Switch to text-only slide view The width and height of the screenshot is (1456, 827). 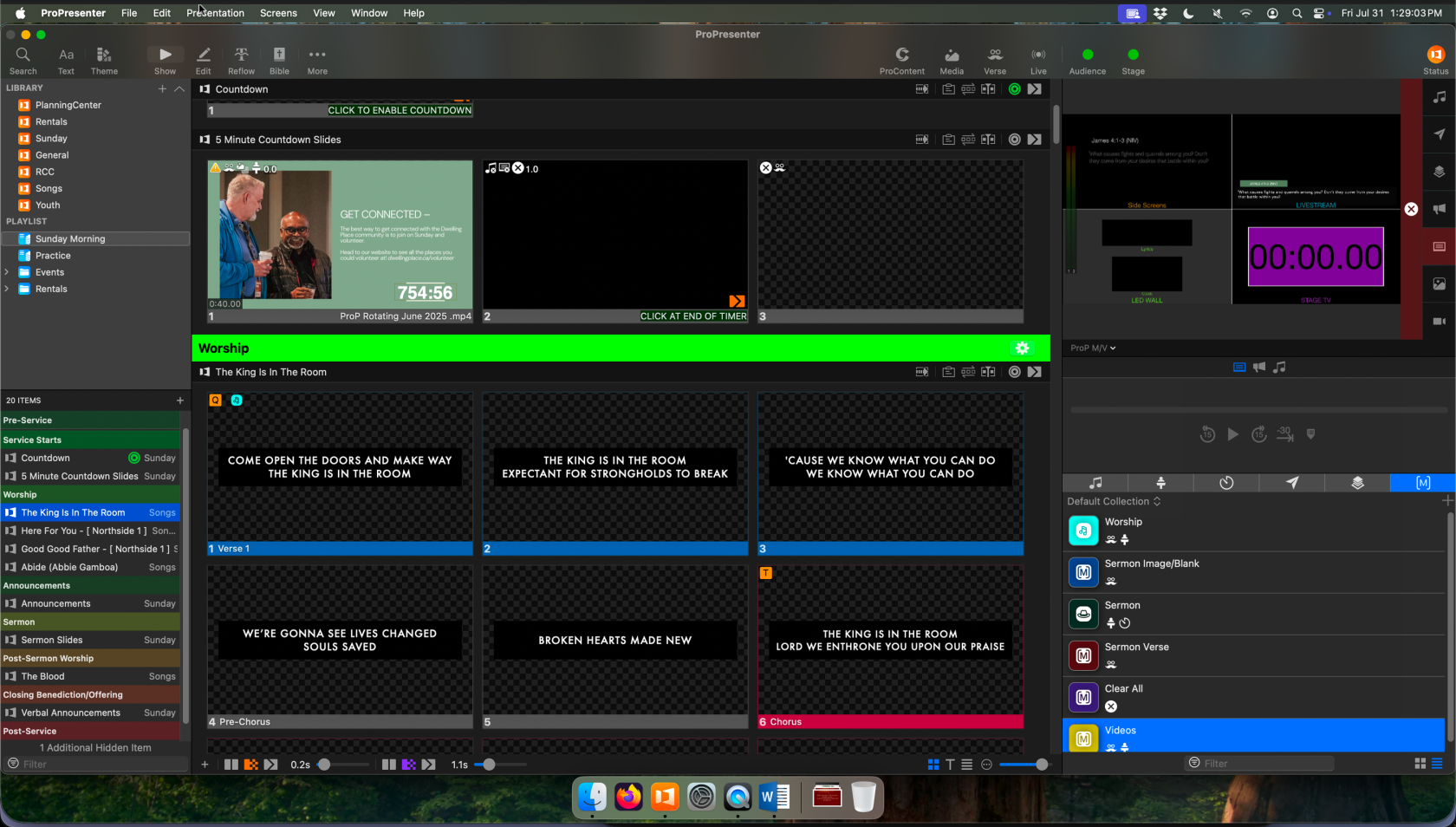pyautogui.click(x=950, y=765)
